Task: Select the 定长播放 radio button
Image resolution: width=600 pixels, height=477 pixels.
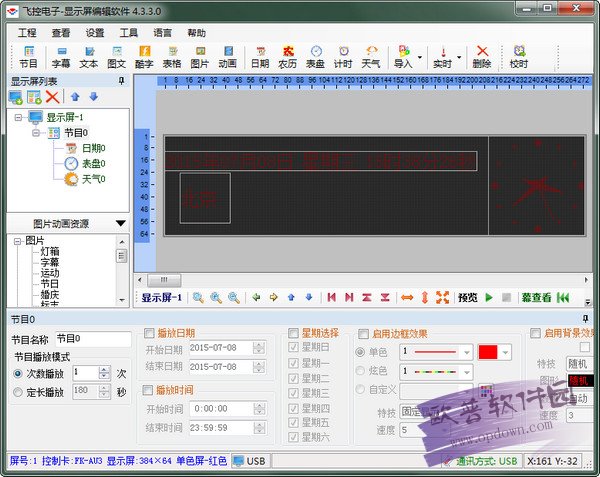Action: [18, 392]
